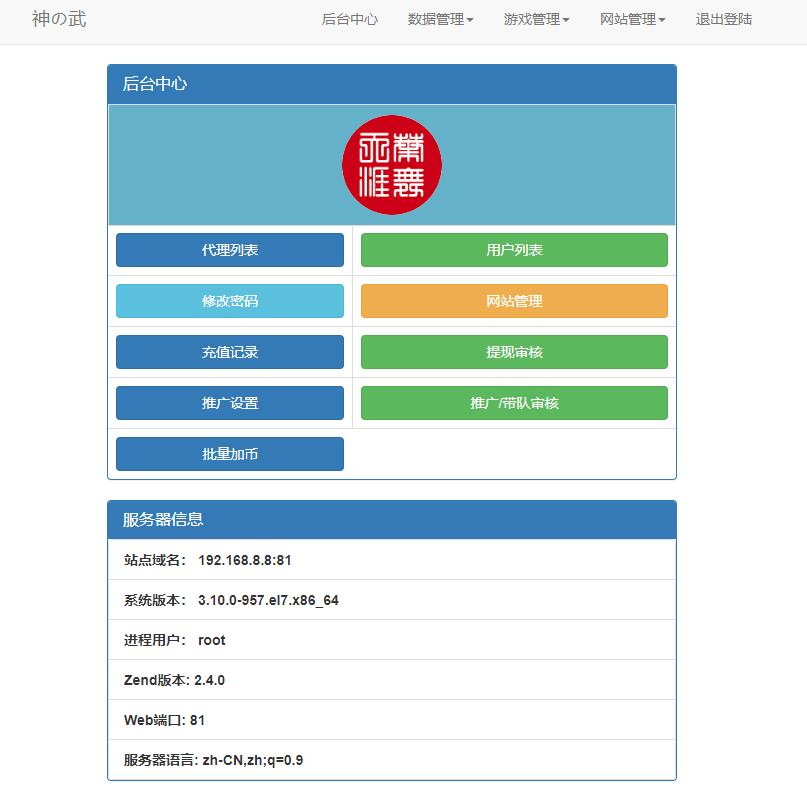807x804 pixels.
Task: Open the 推广设置 button
Action: 230,403
